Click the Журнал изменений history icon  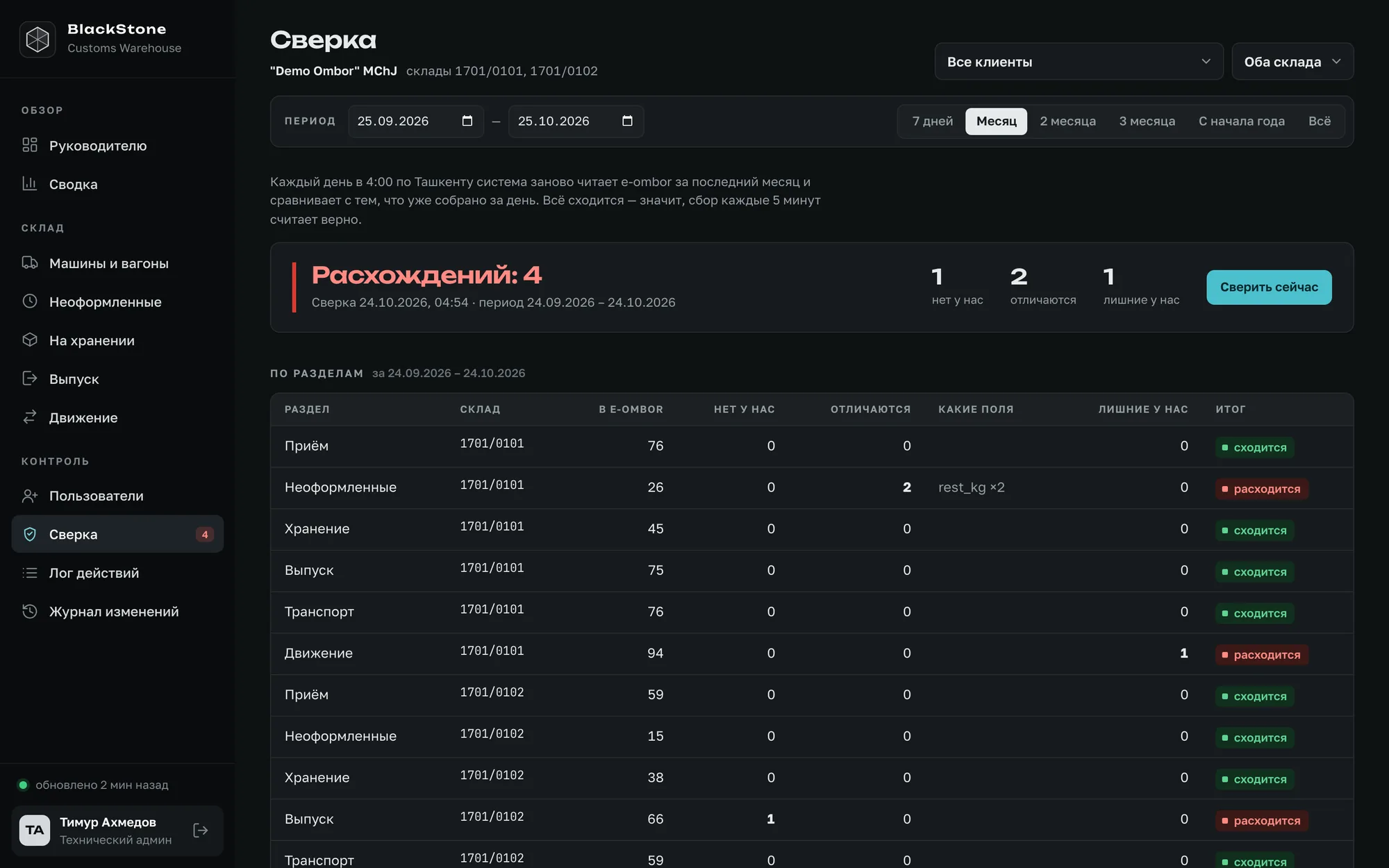pos(30,611)
